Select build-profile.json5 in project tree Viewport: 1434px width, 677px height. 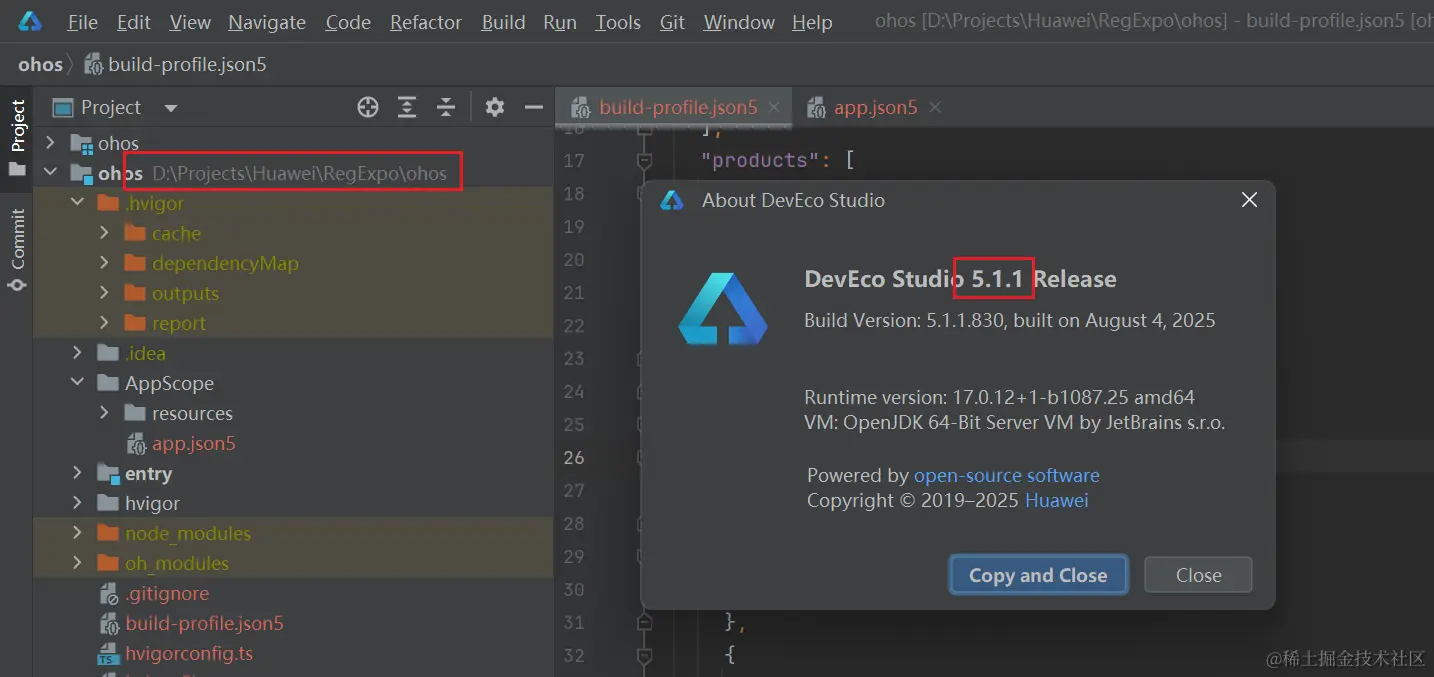coord(204,623)
